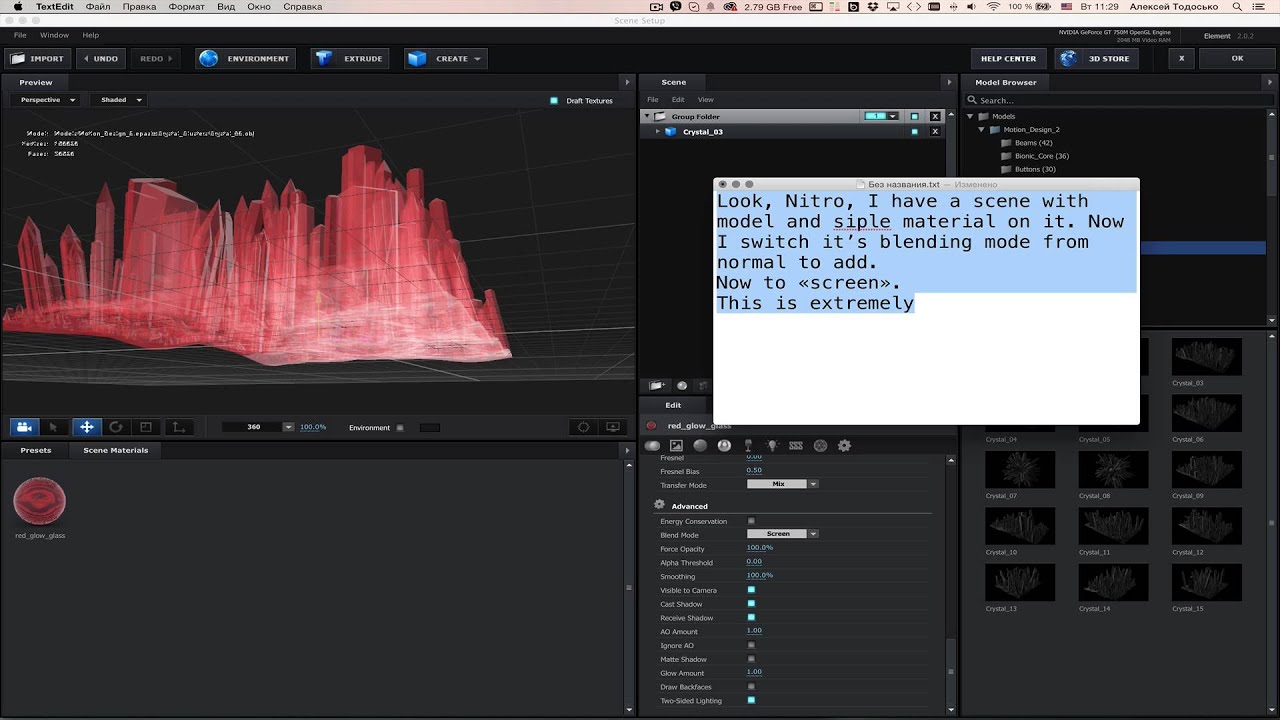Open the grey sphere material tab
The width and height of the screenshot is (1280, 720).
(x=700, y=445)
